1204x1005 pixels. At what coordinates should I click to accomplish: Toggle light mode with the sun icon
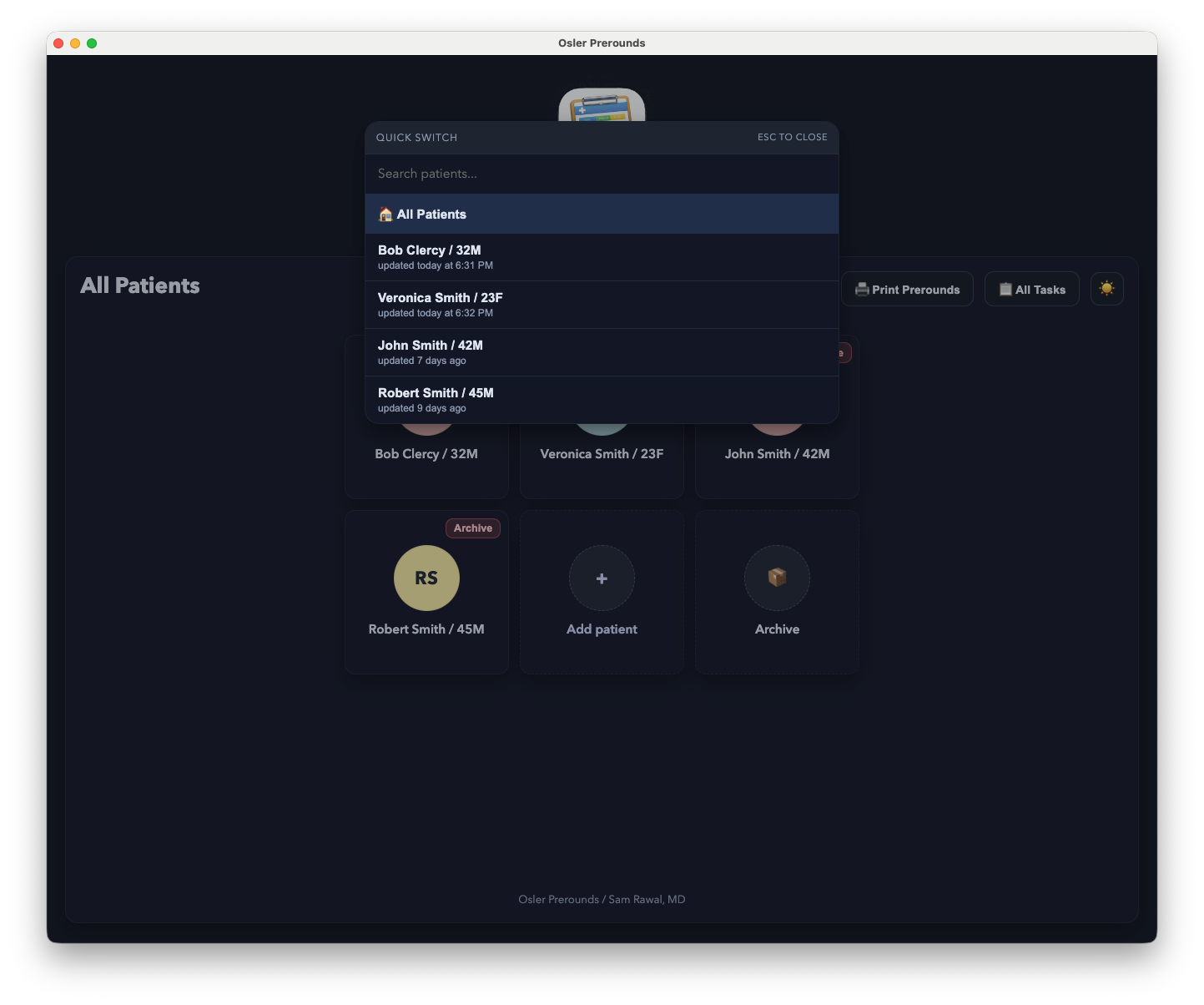click(x=1106, y=289)
